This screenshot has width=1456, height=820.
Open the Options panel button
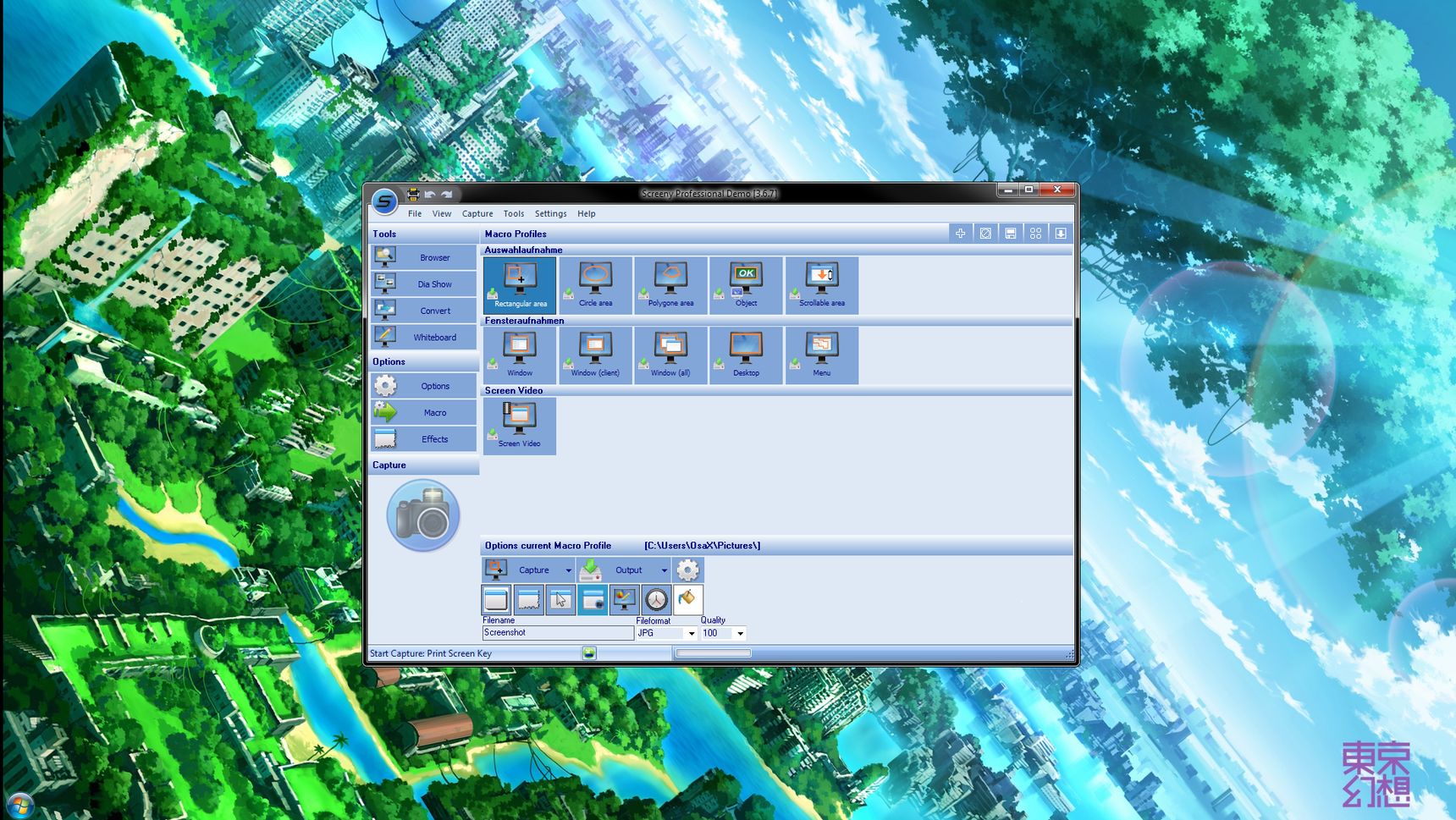coord(423,386)
